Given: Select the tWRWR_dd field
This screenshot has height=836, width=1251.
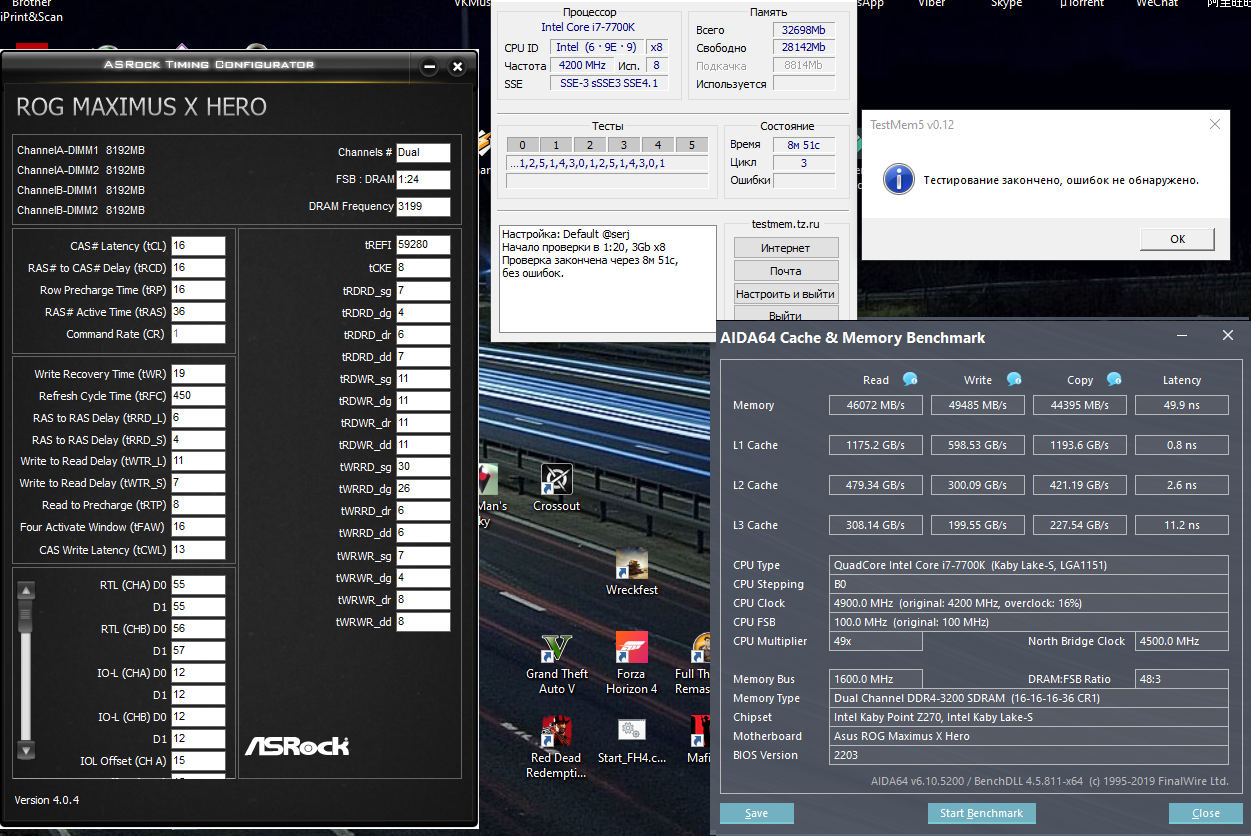Looking at the screenshot, I should tap(423, 622).
